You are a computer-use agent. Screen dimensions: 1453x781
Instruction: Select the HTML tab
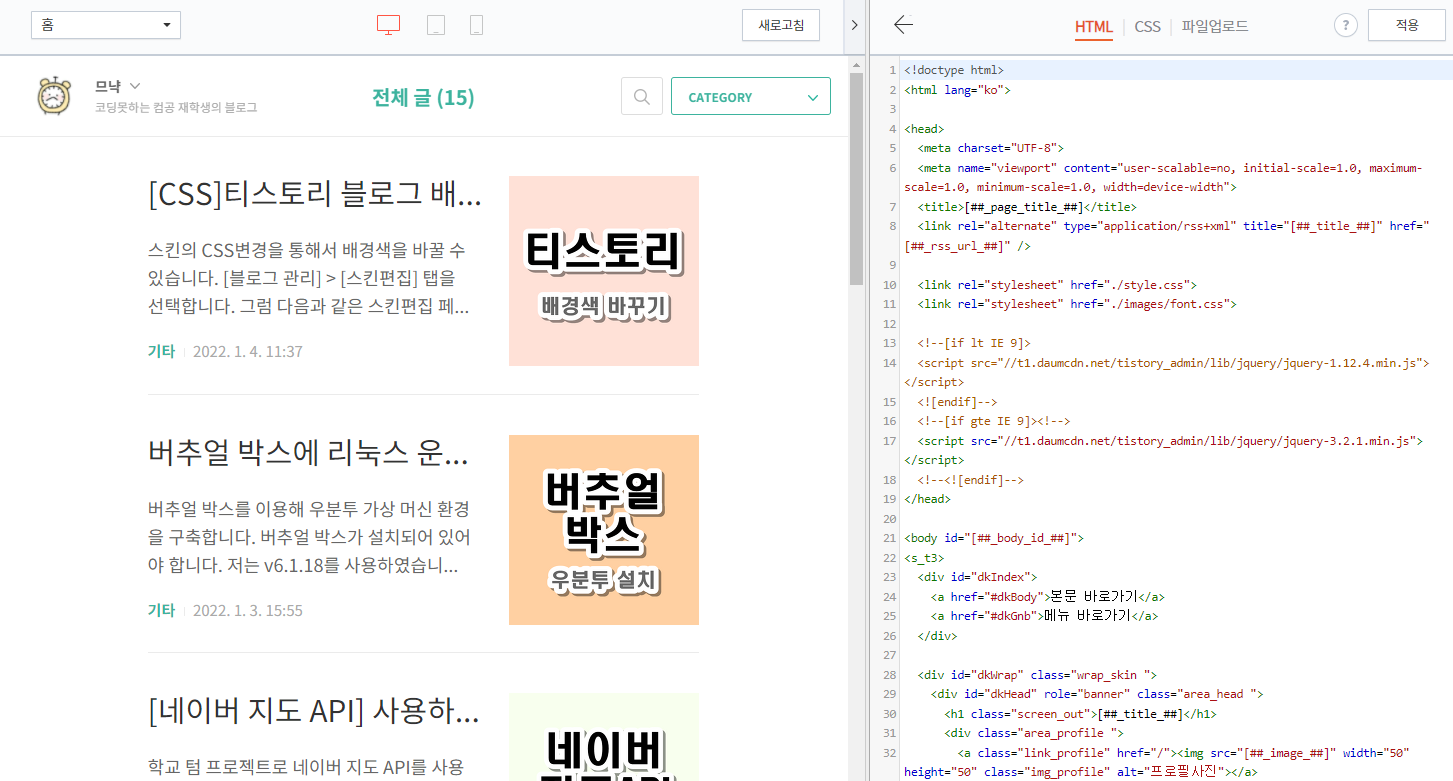tap(1094, 27)
